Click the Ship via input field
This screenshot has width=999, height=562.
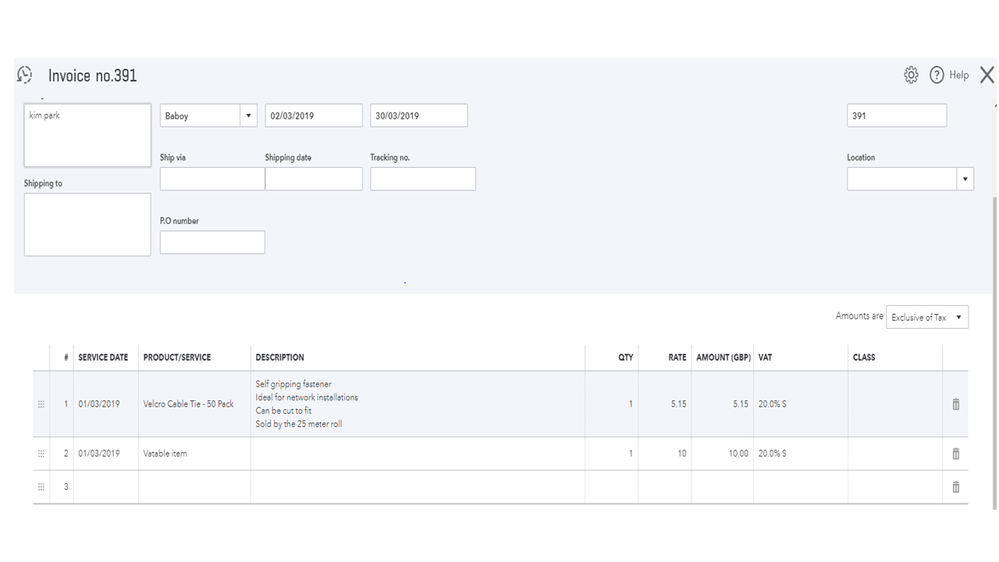(212, 179)
